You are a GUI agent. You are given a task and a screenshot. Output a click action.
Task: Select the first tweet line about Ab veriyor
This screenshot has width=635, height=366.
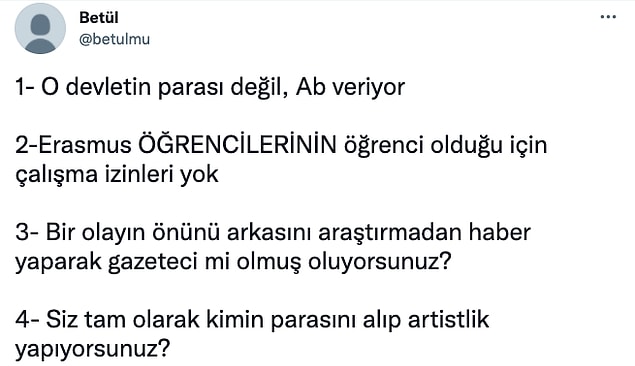coord(210,87)
